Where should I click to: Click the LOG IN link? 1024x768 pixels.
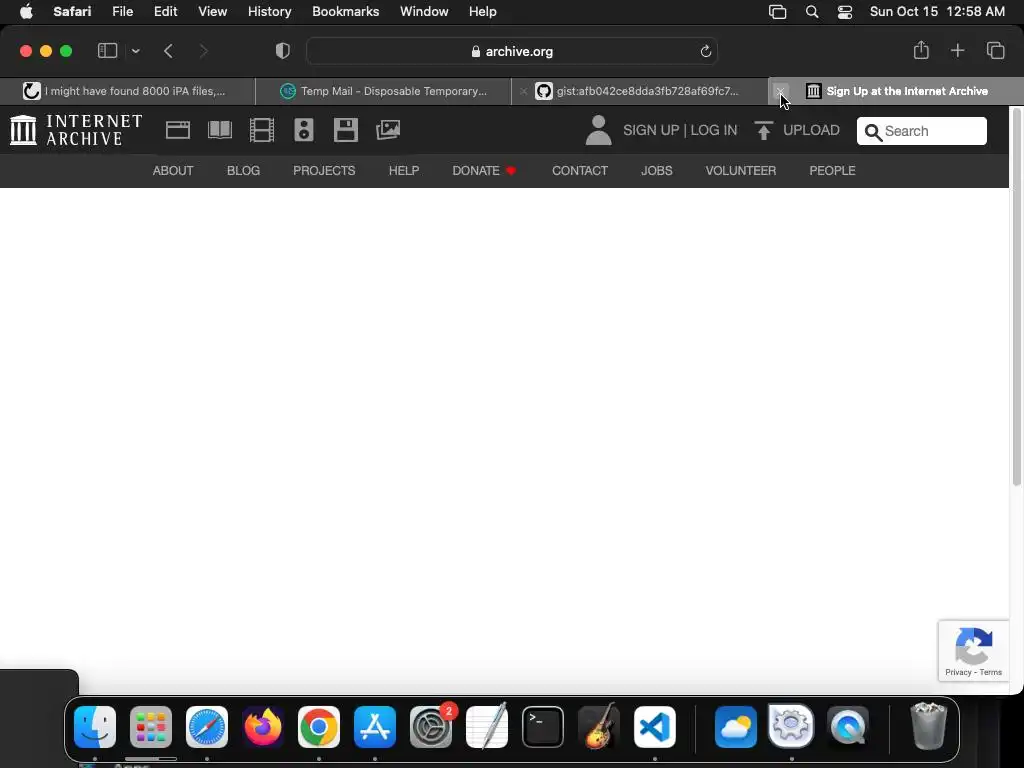click(x=714, y=130)
